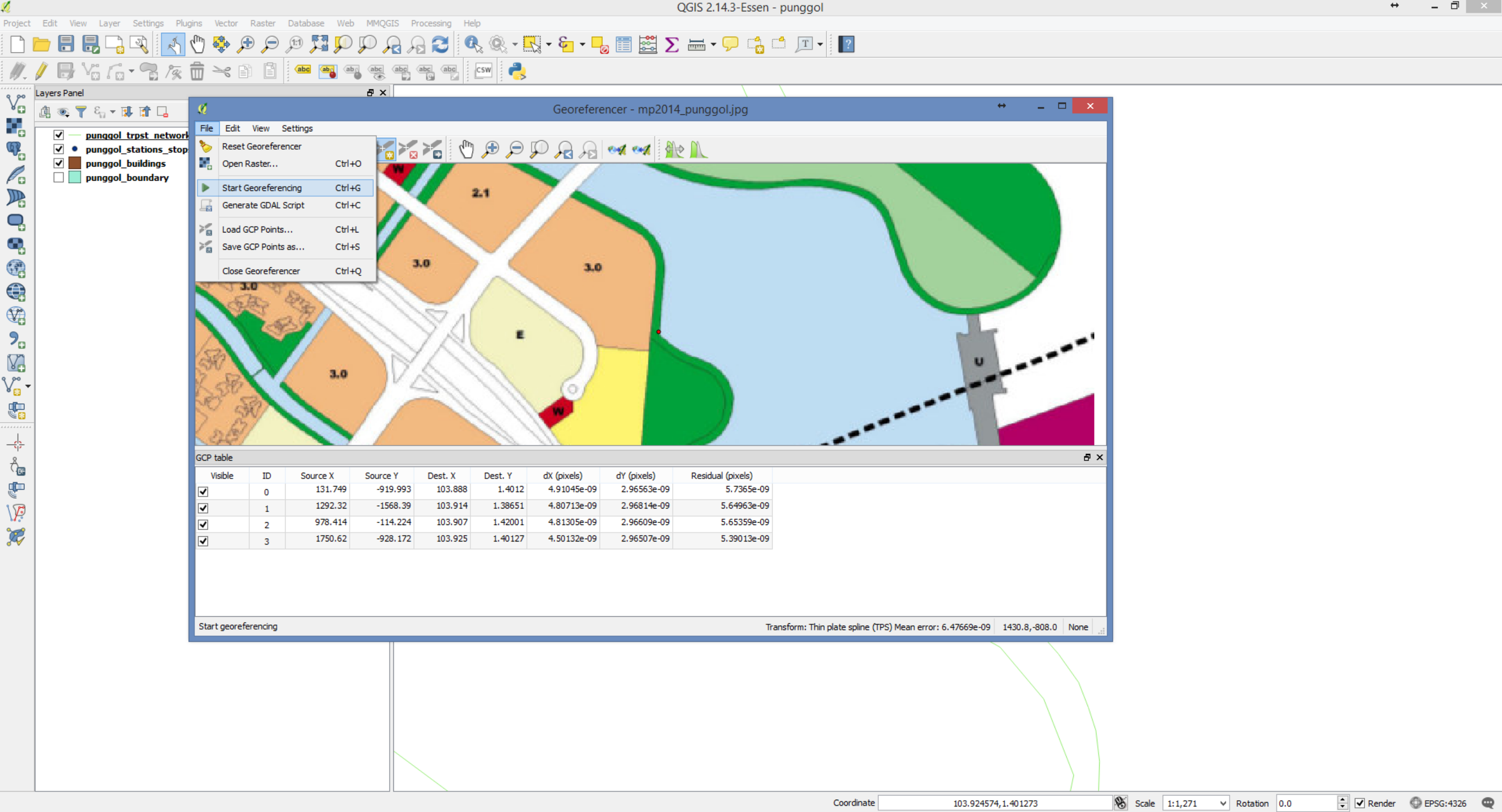
Task: Enable the punggol_boundary layer checkbox
Action: [x=58, y=178]
